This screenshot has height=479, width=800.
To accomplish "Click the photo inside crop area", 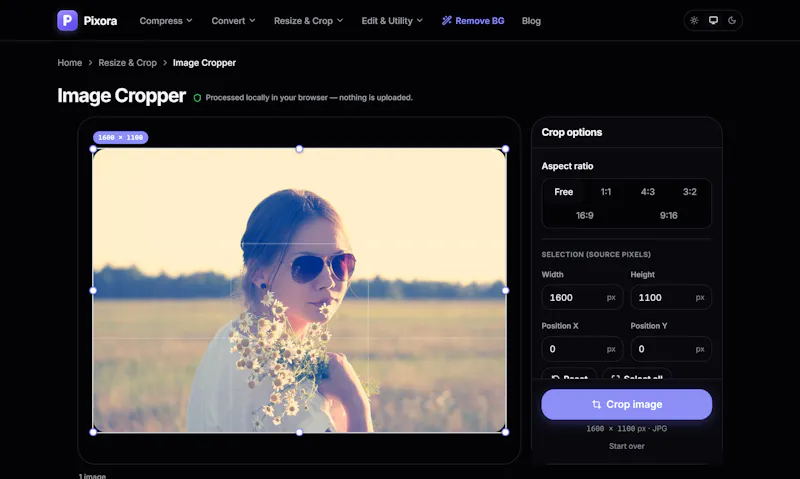I will pyautogui.click(x=299, y=291).
